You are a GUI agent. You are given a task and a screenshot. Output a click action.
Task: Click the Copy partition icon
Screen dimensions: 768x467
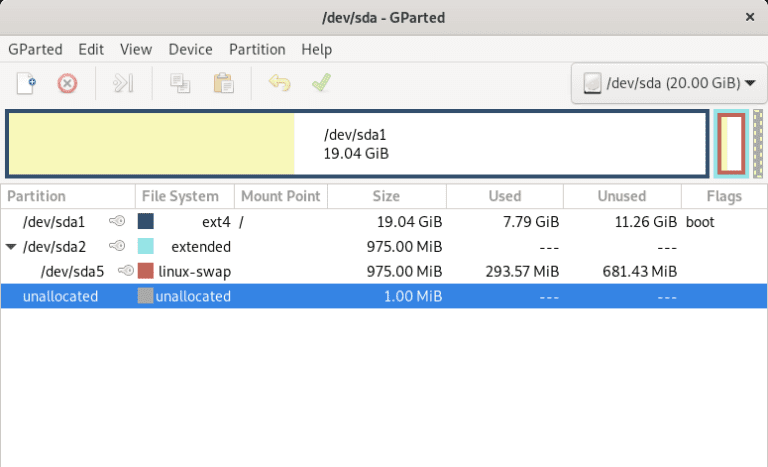(180, 84)
